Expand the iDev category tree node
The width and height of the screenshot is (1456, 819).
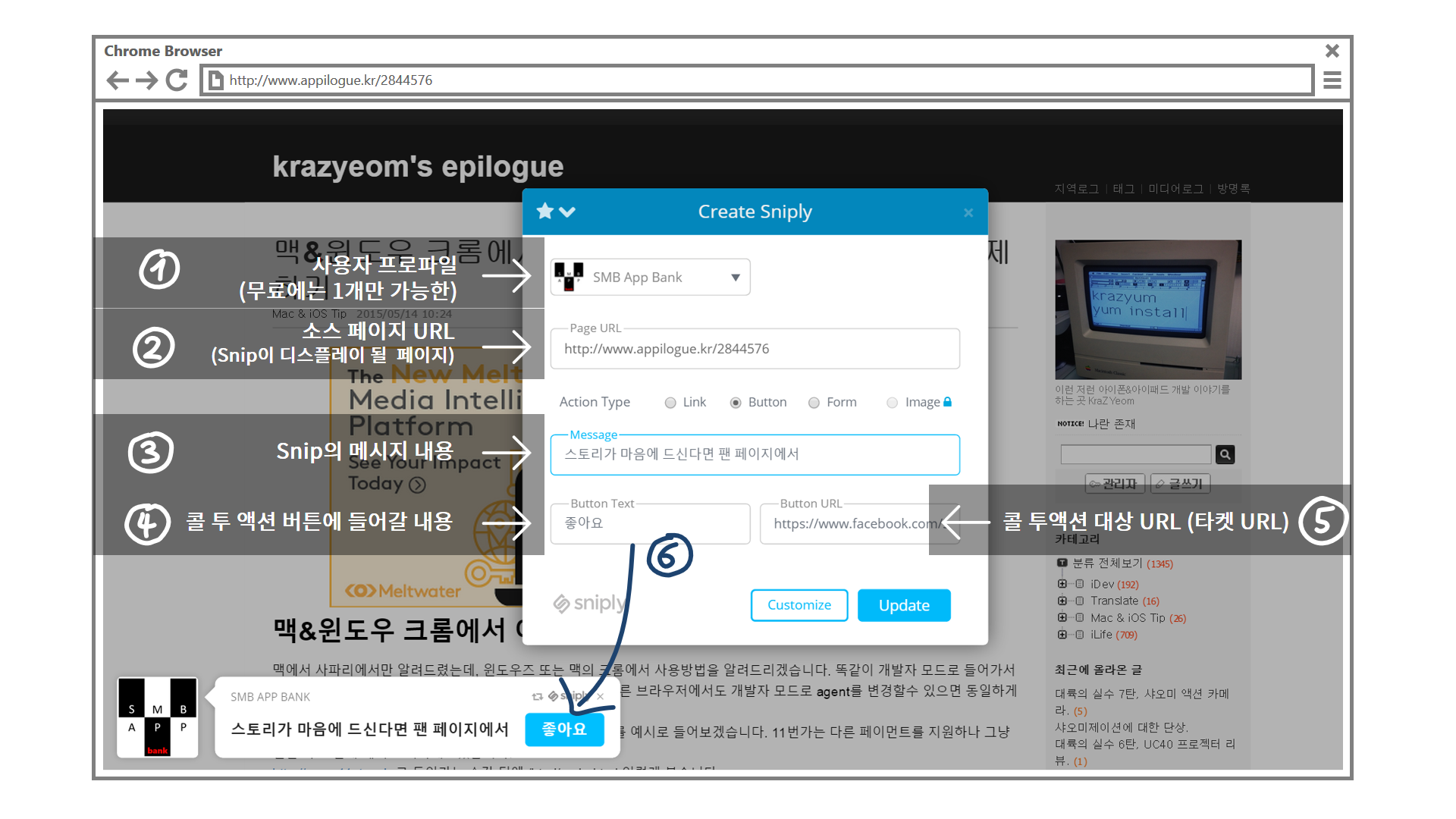click(1062, 584)
